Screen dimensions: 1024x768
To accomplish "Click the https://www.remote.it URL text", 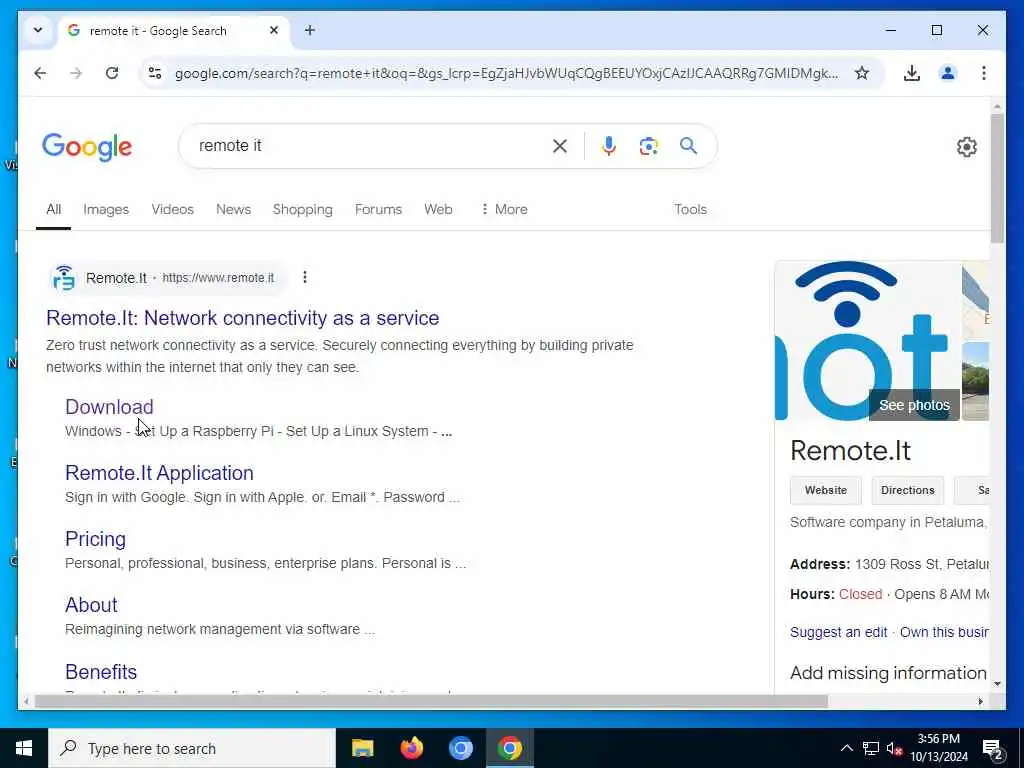I will click(x=218, y=278).
